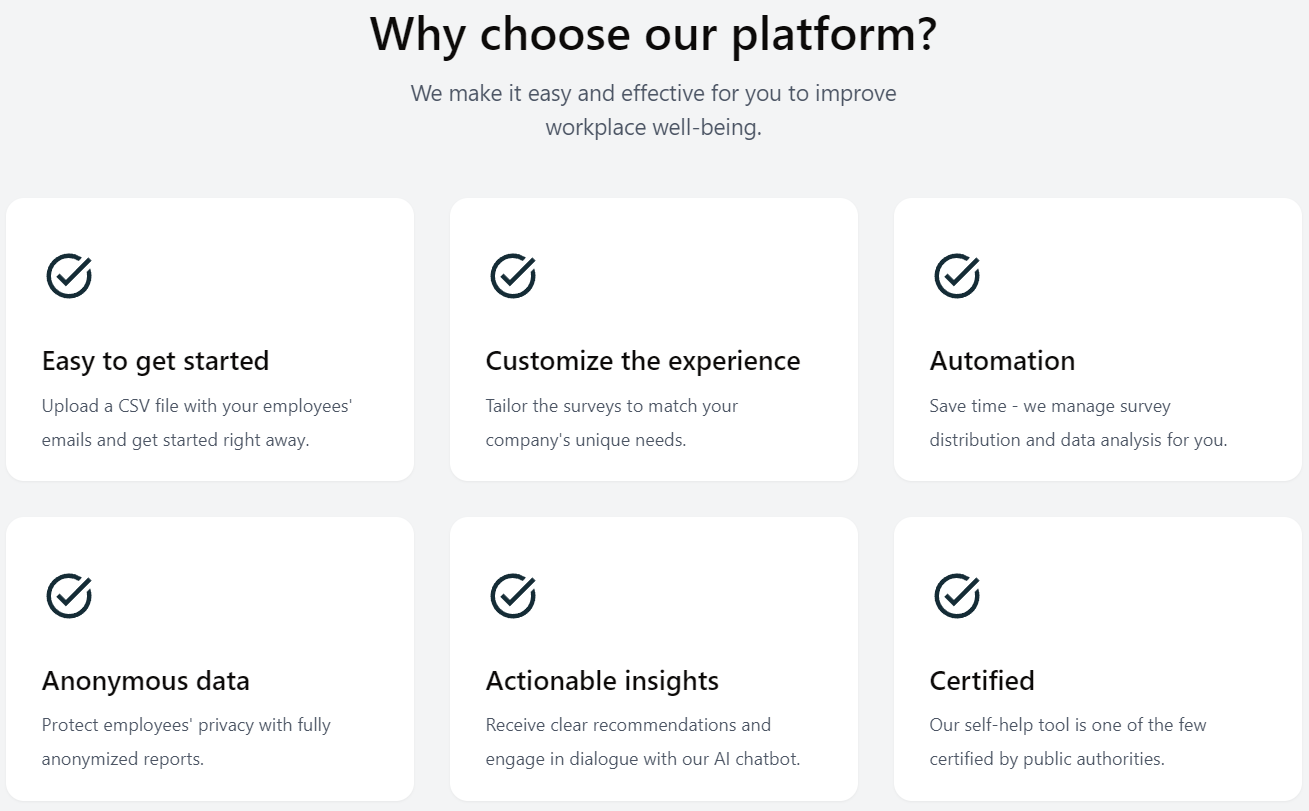Screen dimensions: 1309x811
Task: Click the Save time survey distribution description
Action: (x=1078, y=423)
